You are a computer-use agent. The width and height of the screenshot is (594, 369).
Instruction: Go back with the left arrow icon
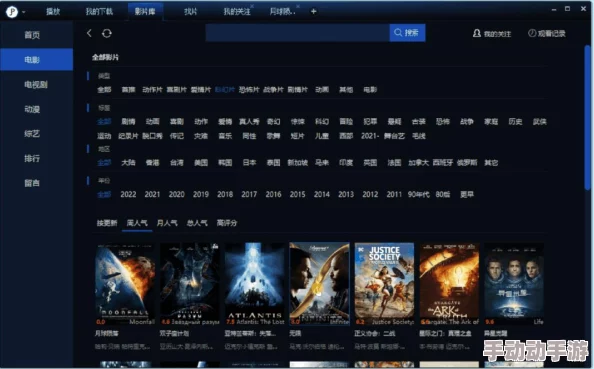pyautogui.click(x=89, y=33)
